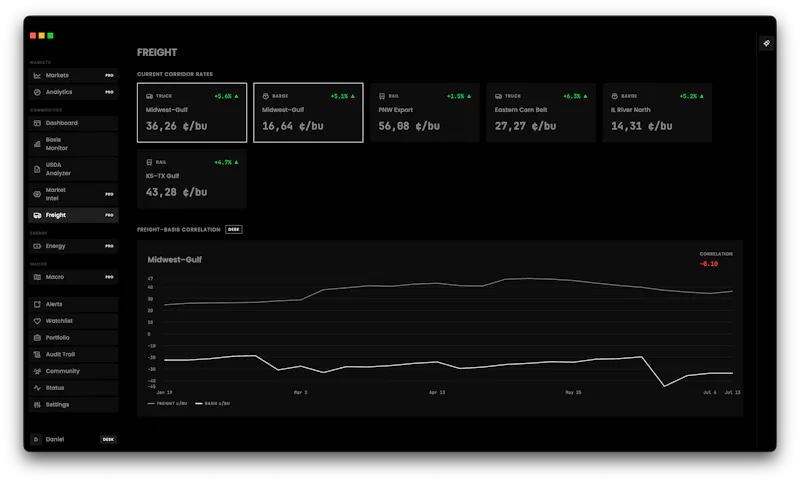Image resolution: width=800 pixels, height=483 pixels.
Task: Click the FREIGHT page heading
Action: 157,52
